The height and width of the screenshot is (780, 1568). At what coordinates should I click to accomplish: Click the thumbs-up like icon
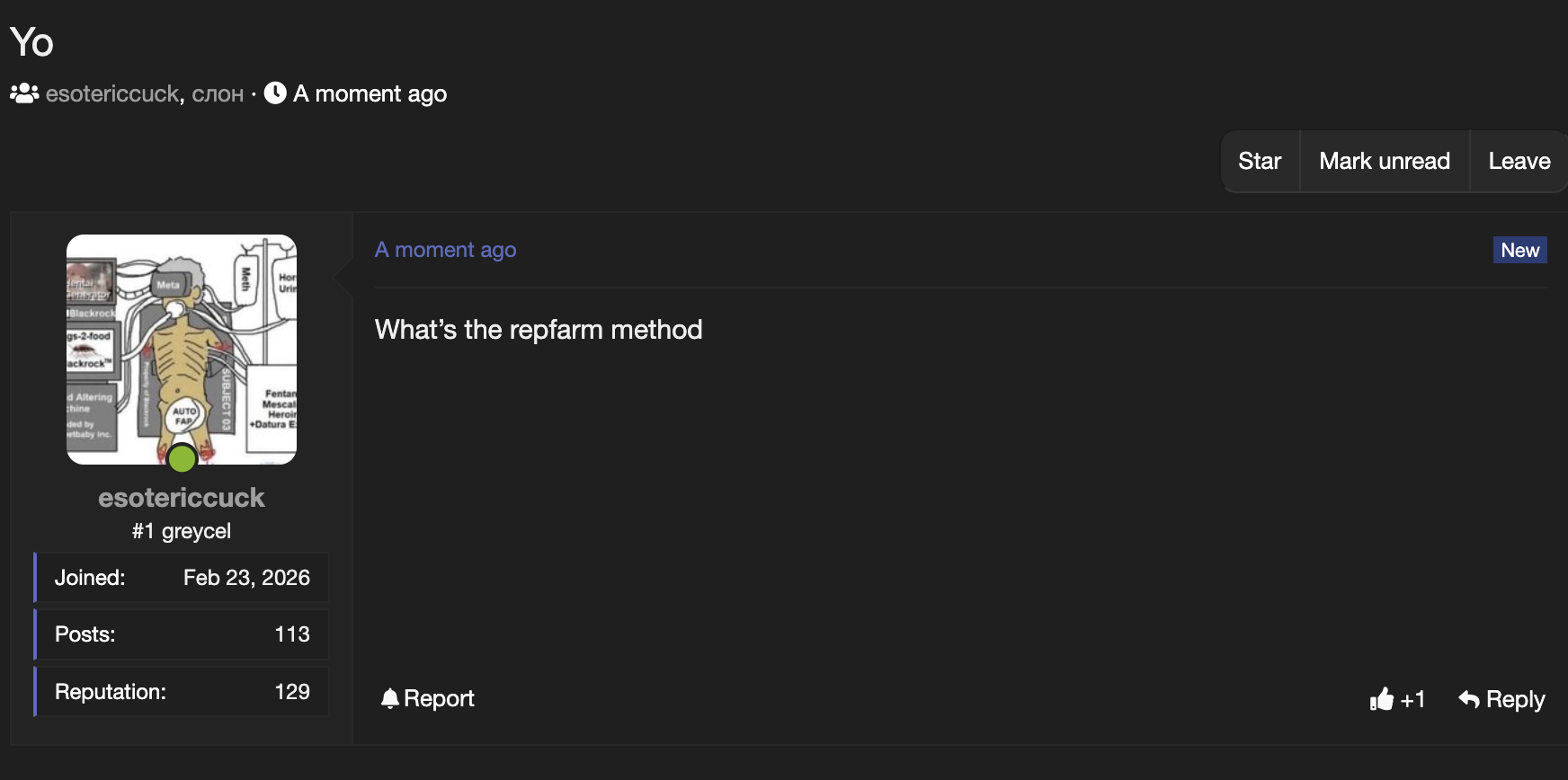click(x=1382, y=699)
